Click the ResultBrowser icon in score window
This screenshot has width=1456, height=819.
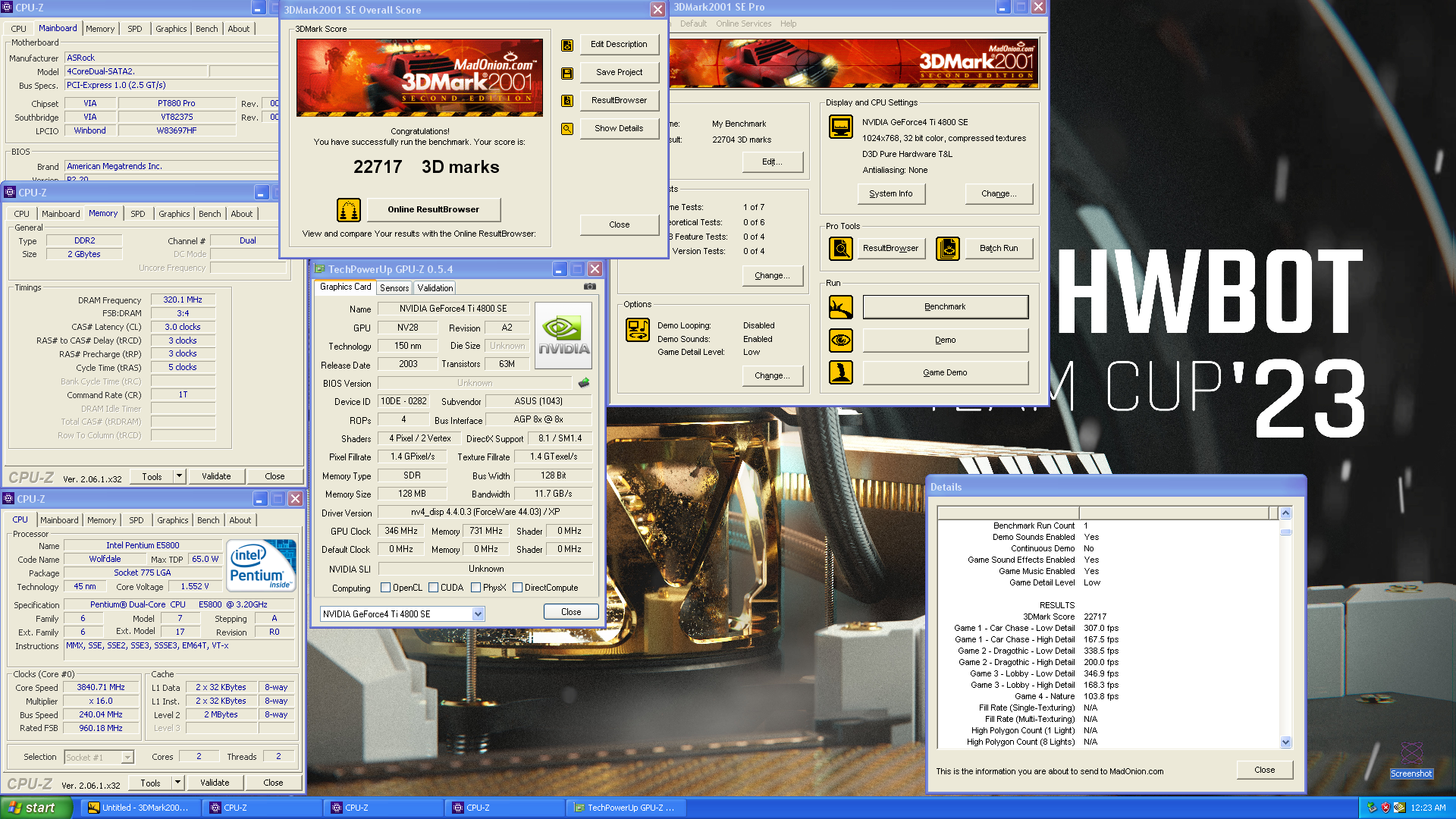tap(566, 101)
